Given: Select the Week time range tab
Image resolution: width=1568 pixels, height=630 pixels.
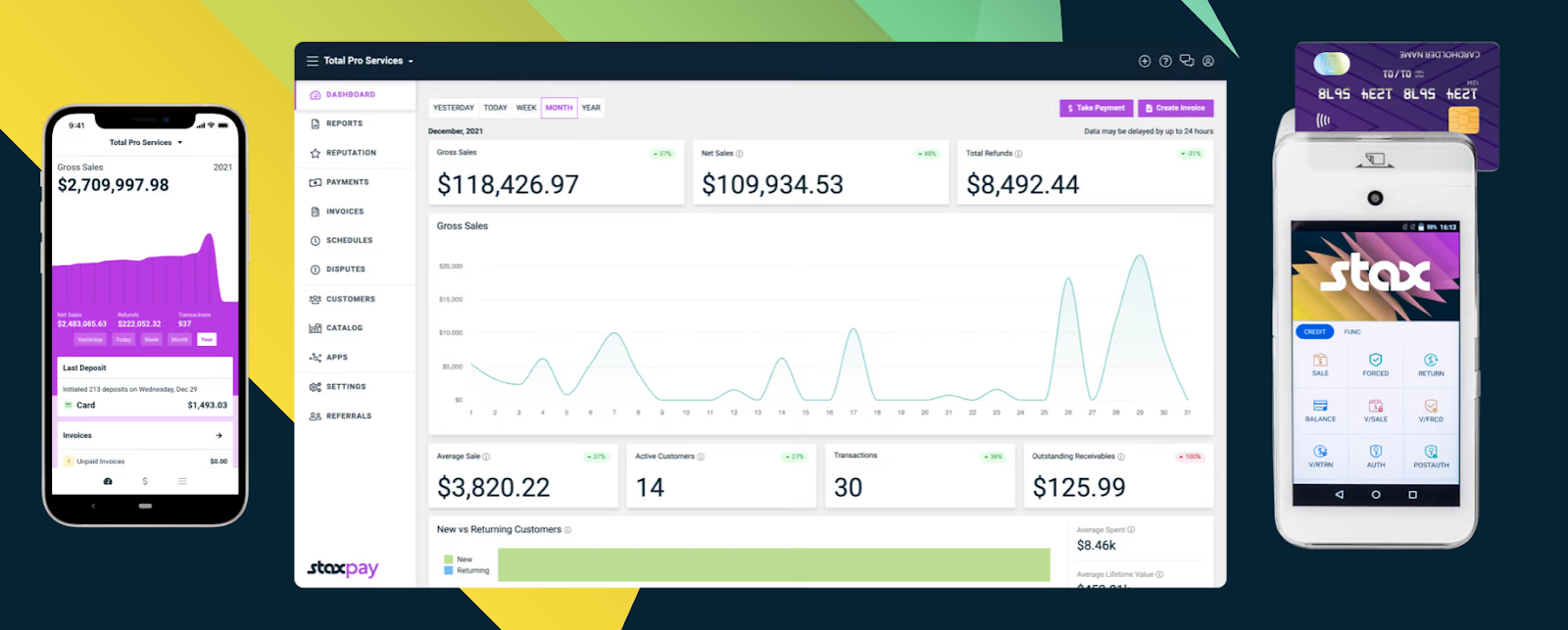Looking at the screenshot, I should tap(526, 108).
